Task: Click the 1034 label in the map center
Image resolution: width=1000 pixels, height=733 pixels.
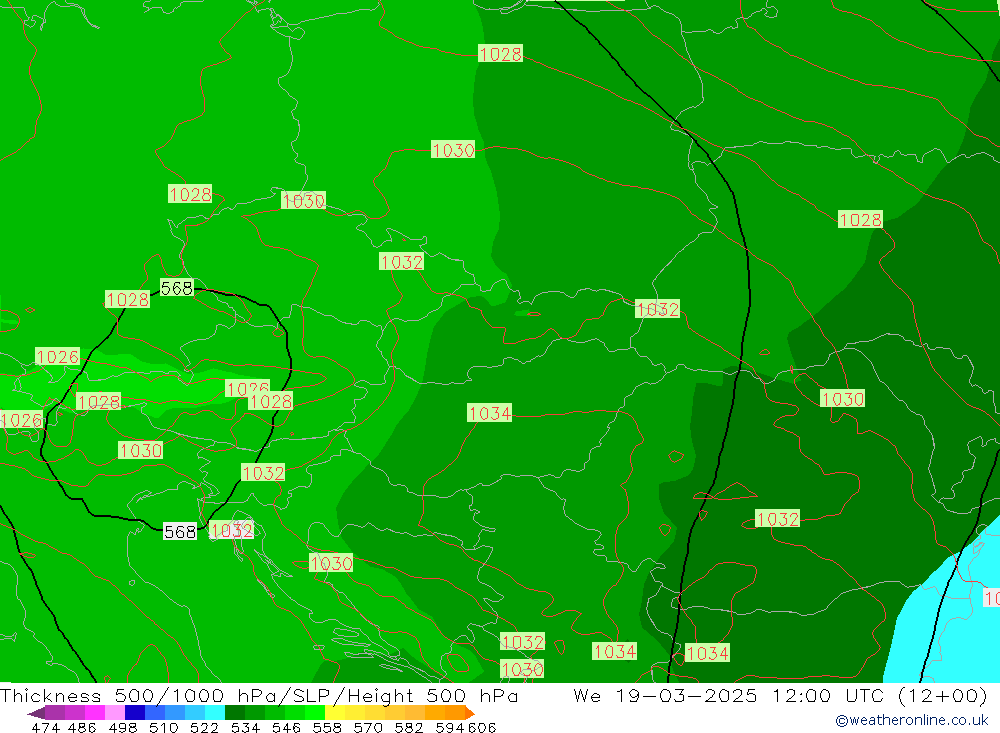Action: click(489, 413)
